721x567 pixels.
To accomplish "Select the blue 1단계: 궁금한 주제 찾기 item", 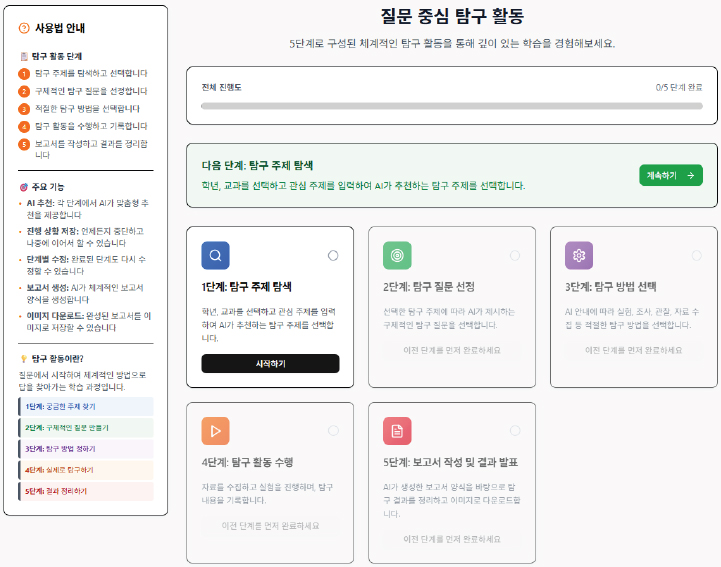I will 86,407.
